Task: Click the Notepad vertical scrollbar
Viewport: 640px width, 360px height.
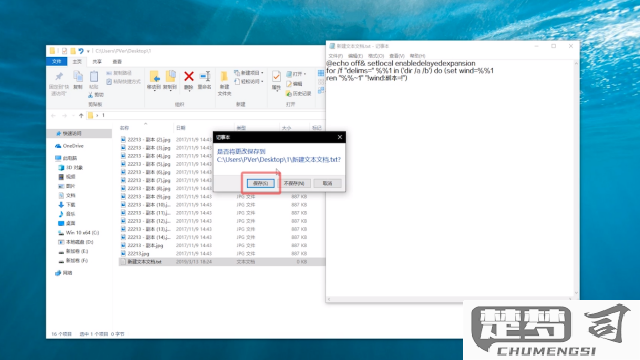Action: [576, 178]
